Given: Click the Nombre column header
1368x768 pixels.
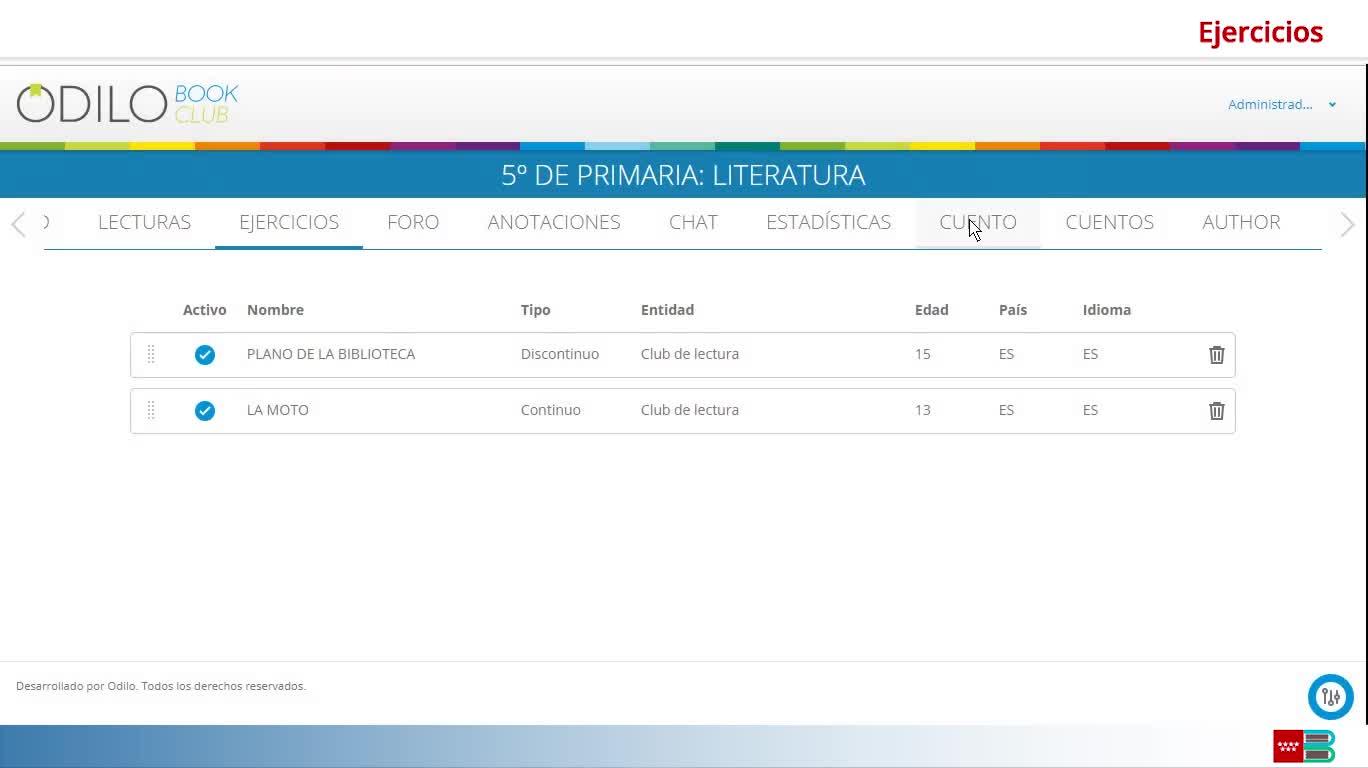Looking at the screenshot, I should tap(275, 310).
